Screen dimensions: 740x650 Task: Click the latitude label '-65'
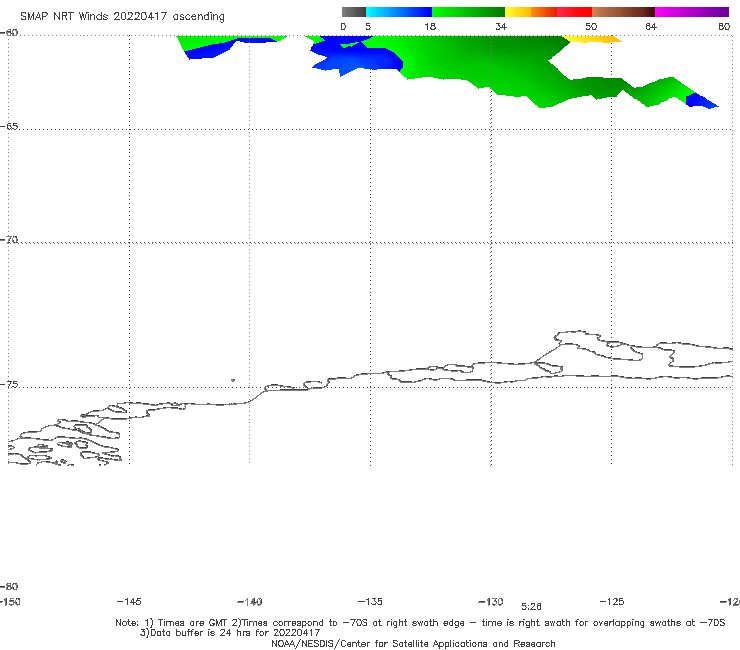tap(9, 127)
